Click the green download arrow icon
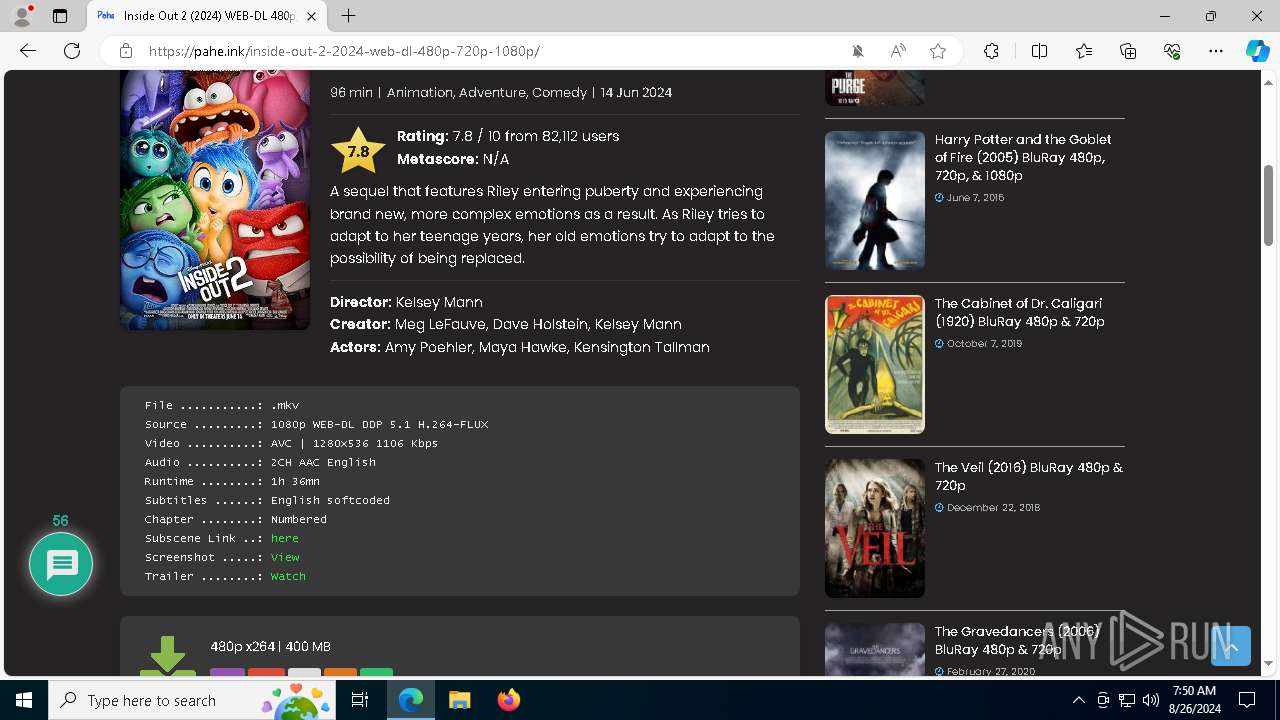 168,656
